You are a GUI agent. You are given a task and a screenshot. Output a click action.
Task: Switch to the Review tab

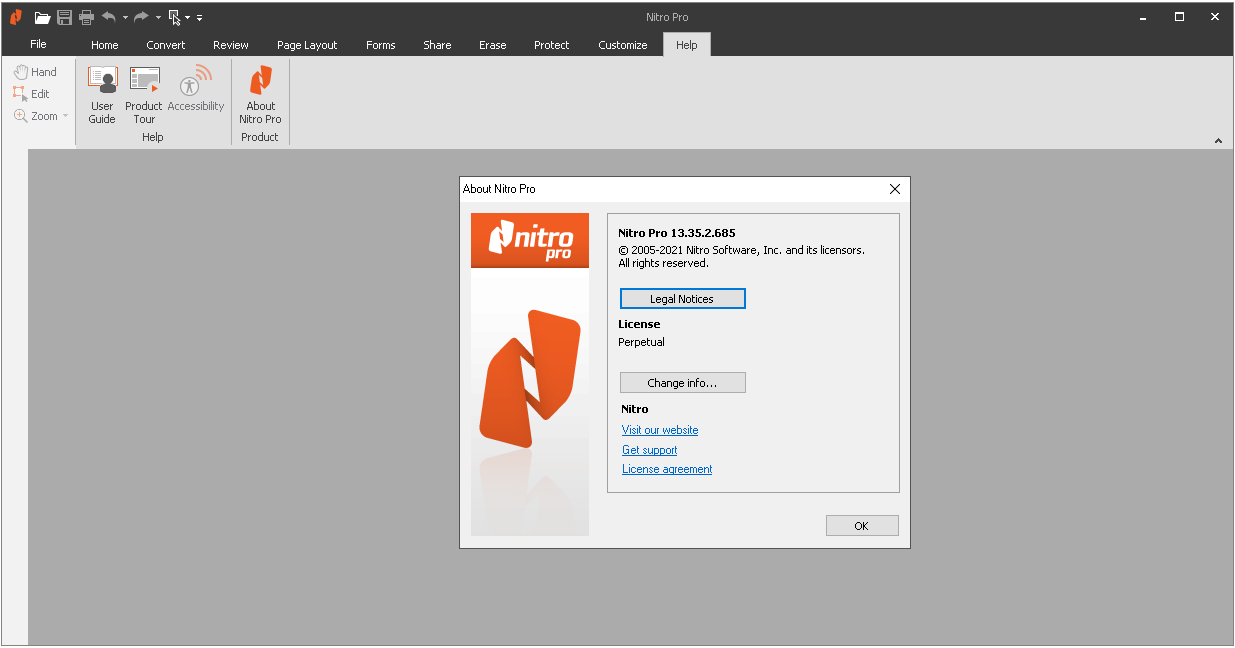pyautogui.click(x=231, y=45)
